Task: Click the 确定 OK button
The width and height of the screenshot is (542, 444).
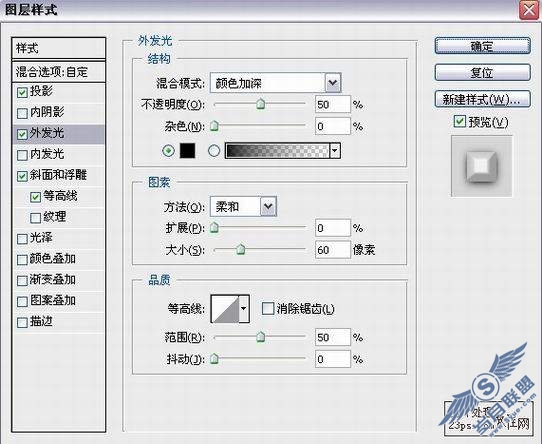Action: 483,46
